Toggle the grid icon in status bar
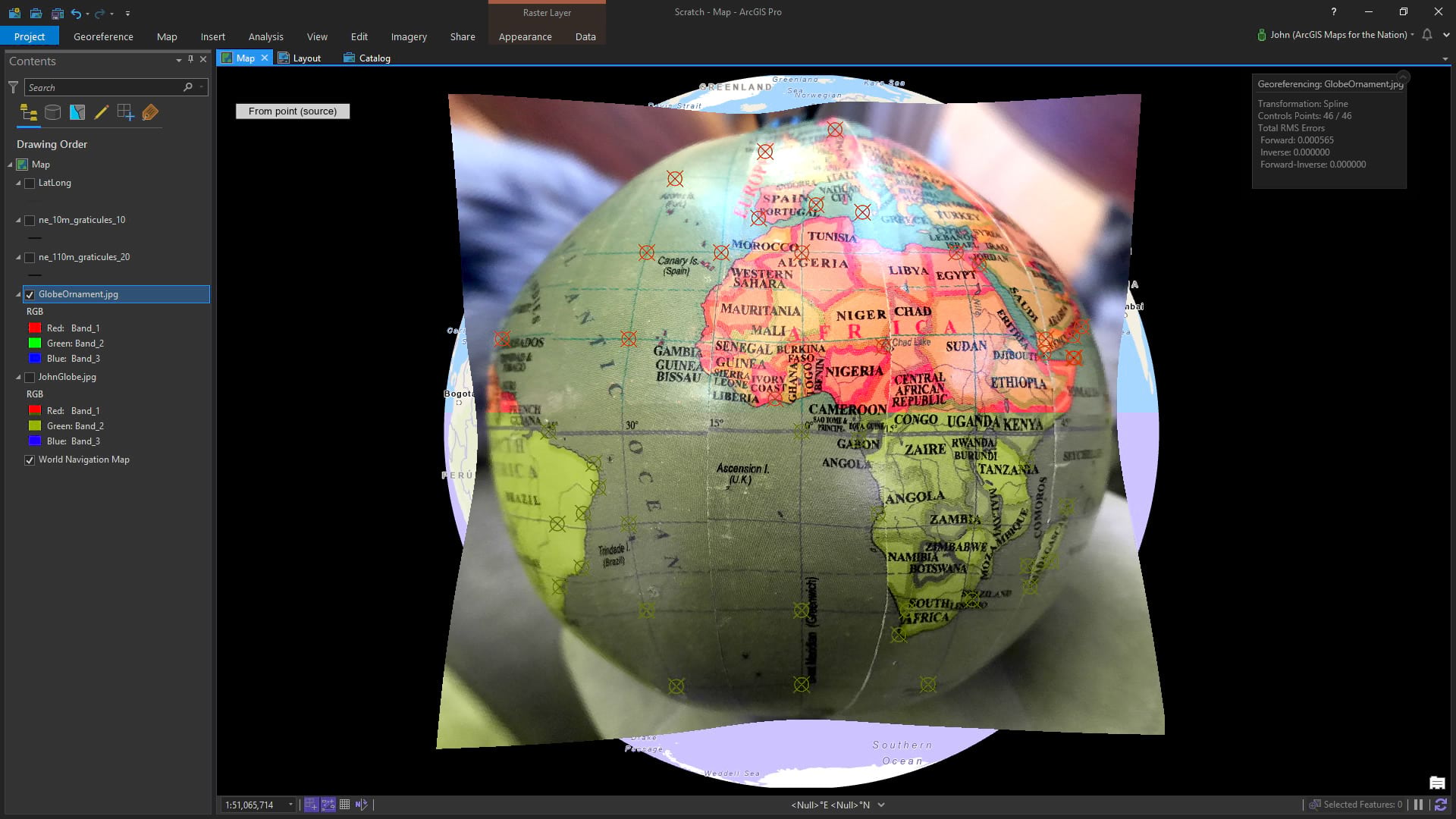1456x819 pixels. pos(344,805)
